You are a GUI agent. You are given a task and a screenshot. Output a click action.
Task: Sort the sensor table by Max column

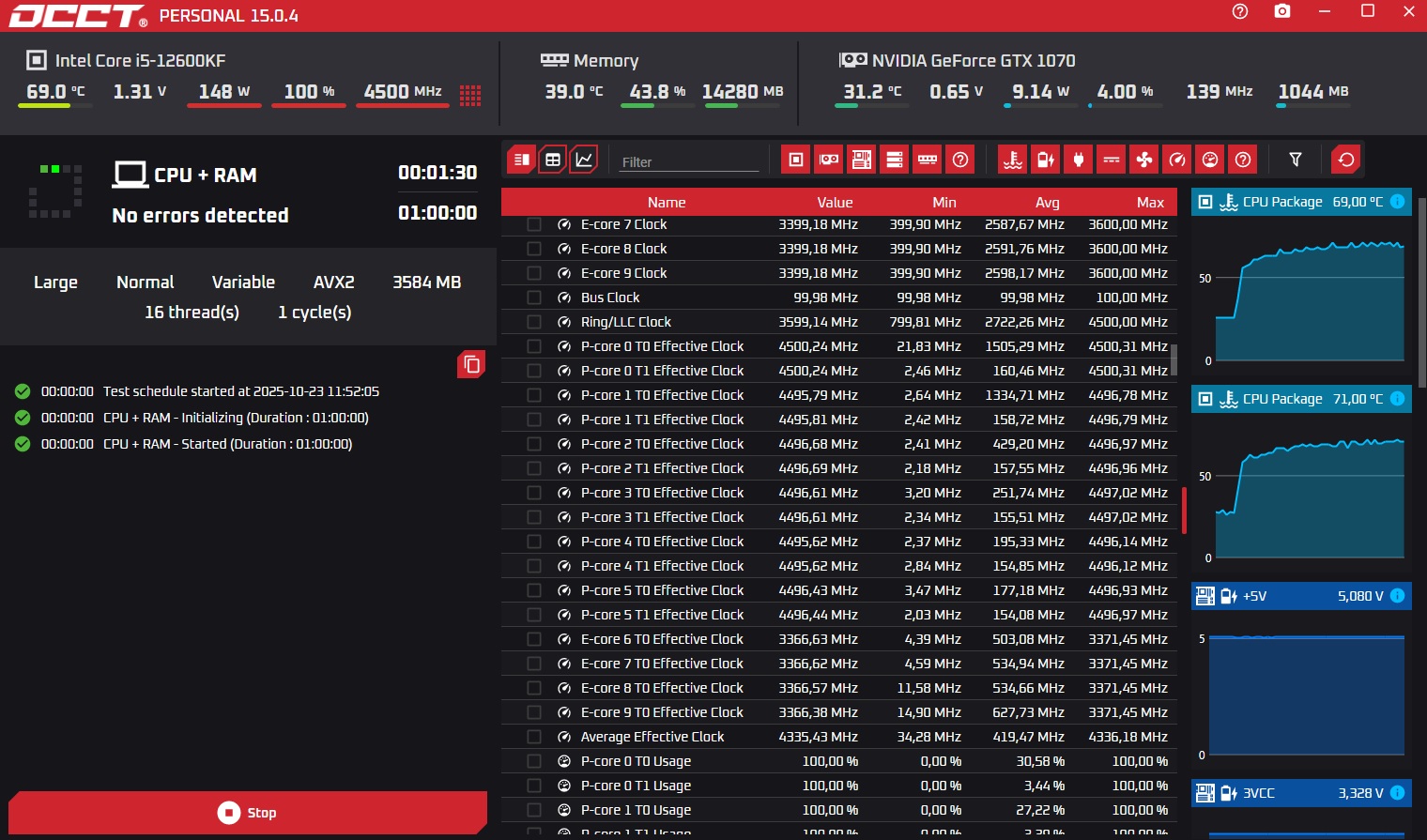[1150, 203]
